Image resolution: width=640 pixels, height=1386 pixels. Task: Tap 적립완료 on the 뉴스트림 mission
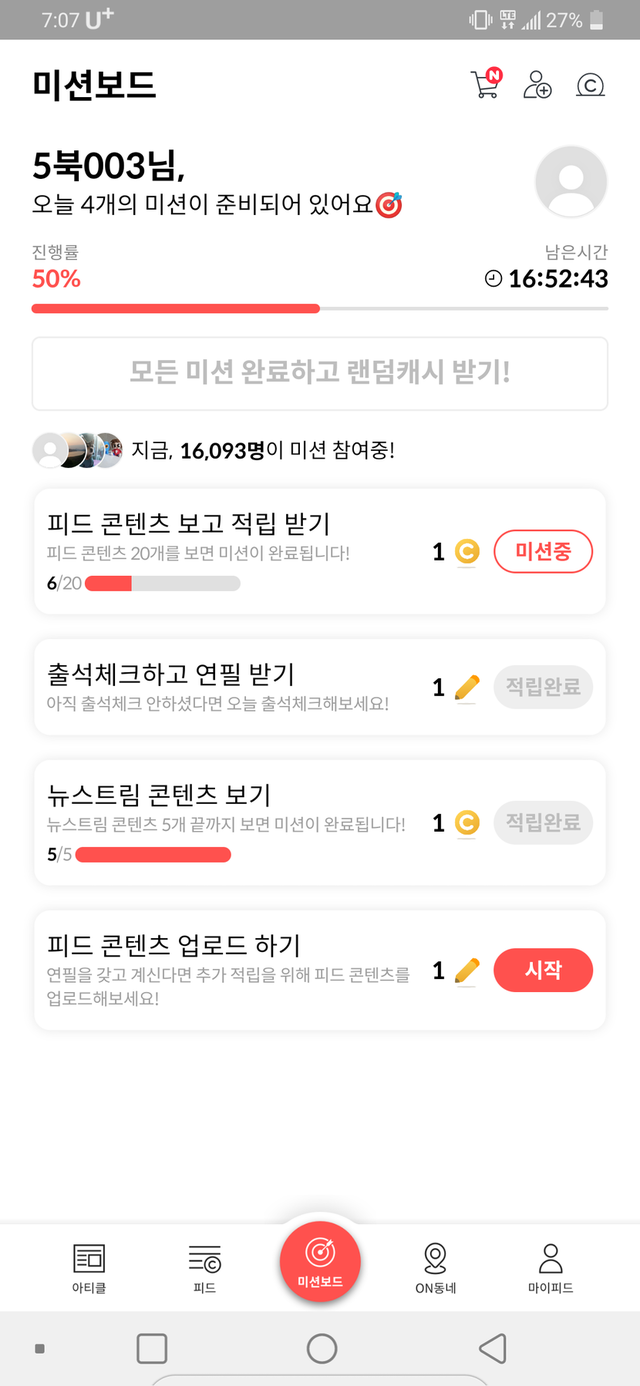click(x=543, y=822)
